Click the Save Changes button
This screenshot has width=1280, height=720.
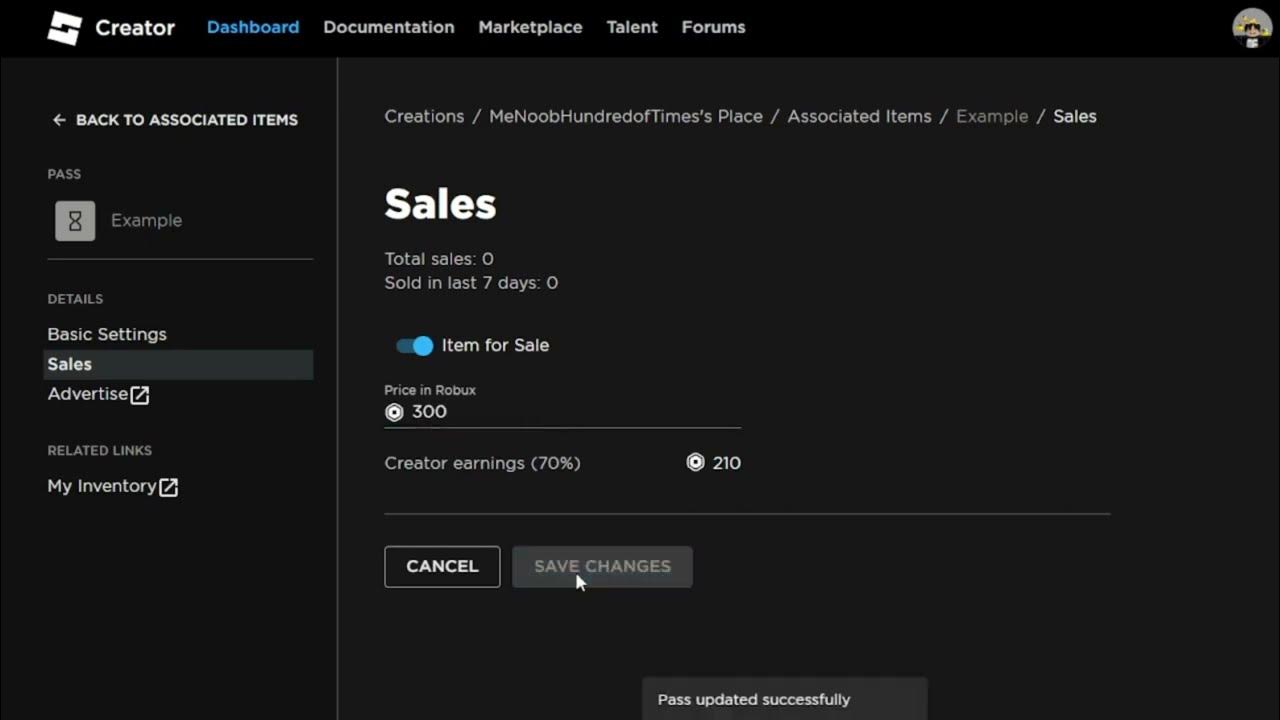coord(602,566)
